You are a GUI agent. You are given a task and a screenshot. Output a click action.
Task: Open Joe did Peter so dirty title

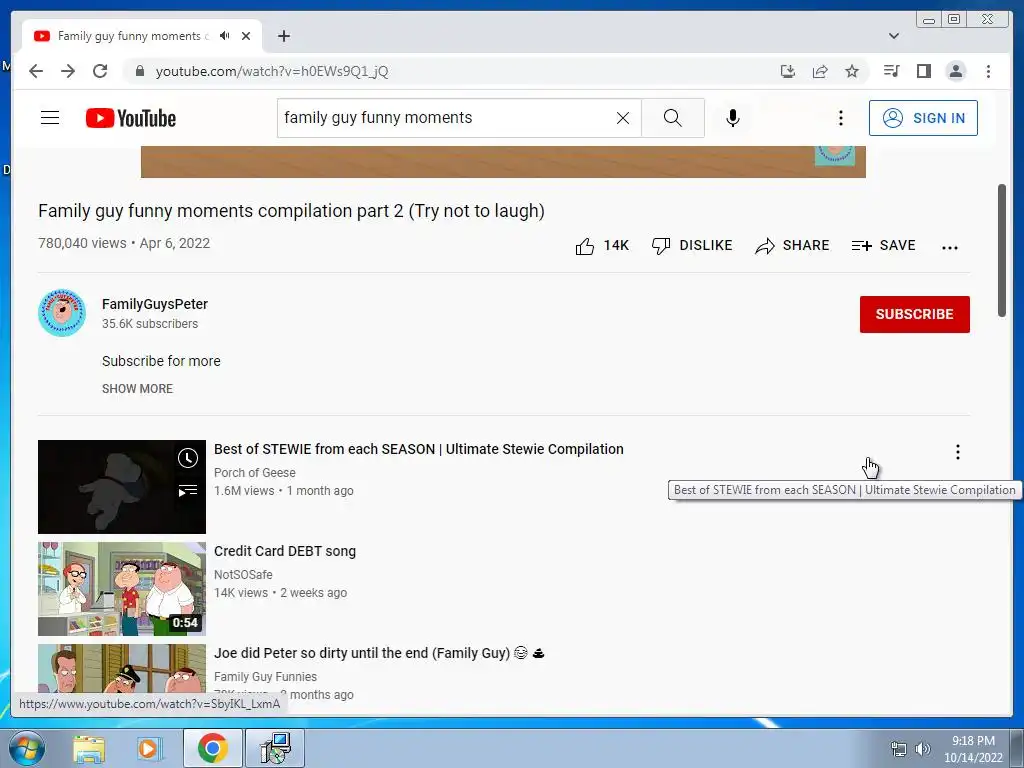click(379, 653)
